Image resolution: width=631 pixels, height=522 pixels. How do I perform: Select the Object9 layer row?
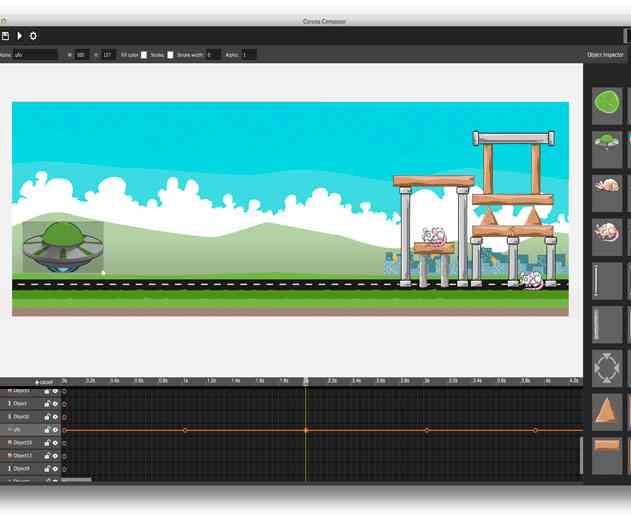[30, 469]
